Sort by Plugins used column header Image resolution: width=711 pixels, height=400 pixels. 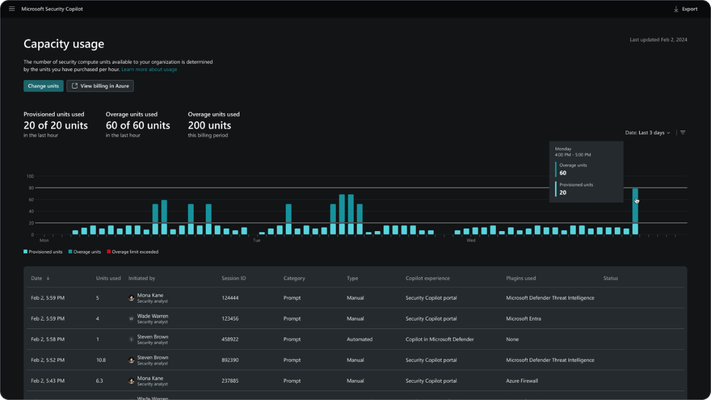pyautogui.click(x=521, y=278)
